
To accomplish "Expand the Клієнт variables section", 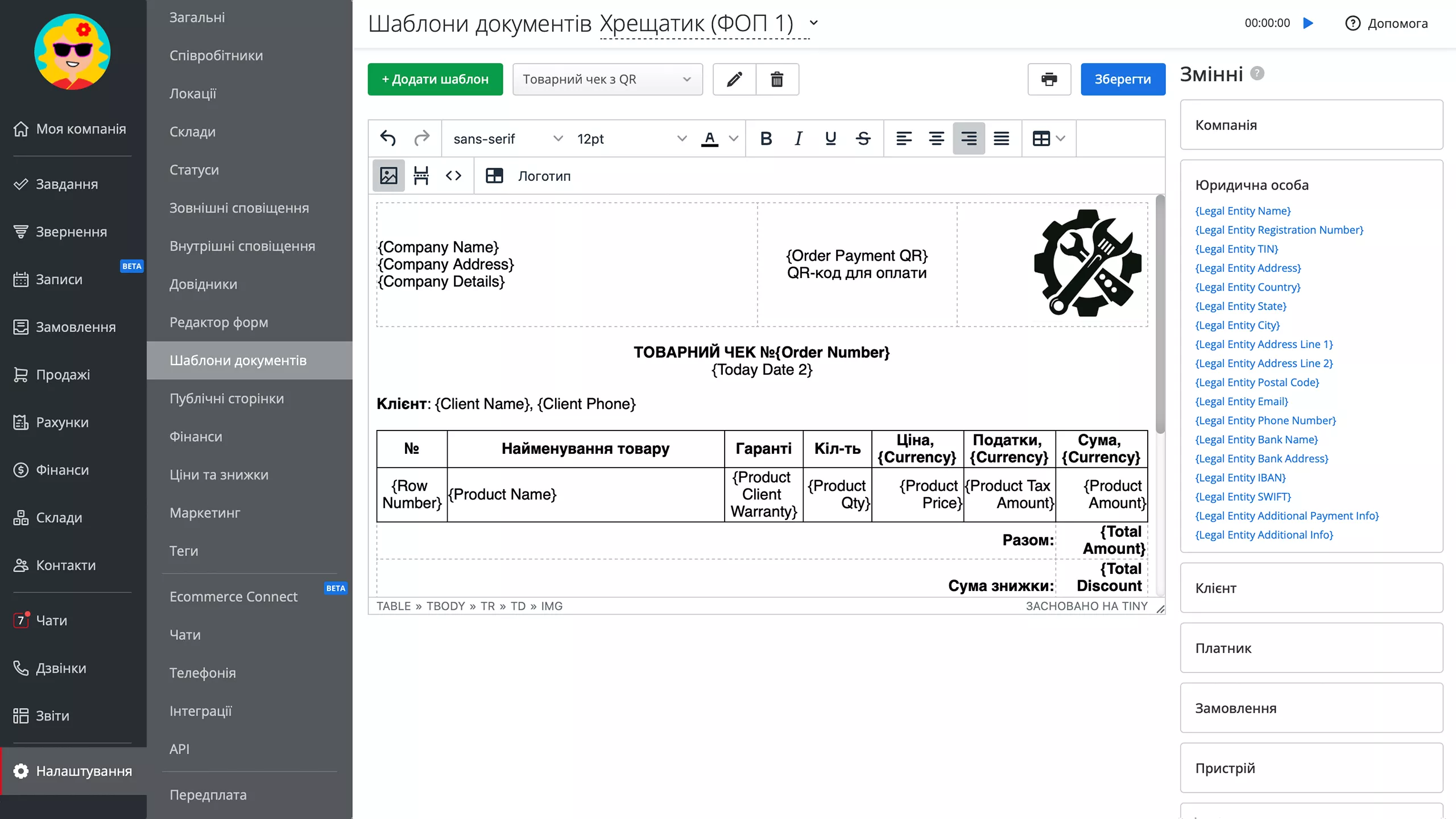I will 1311,588.
